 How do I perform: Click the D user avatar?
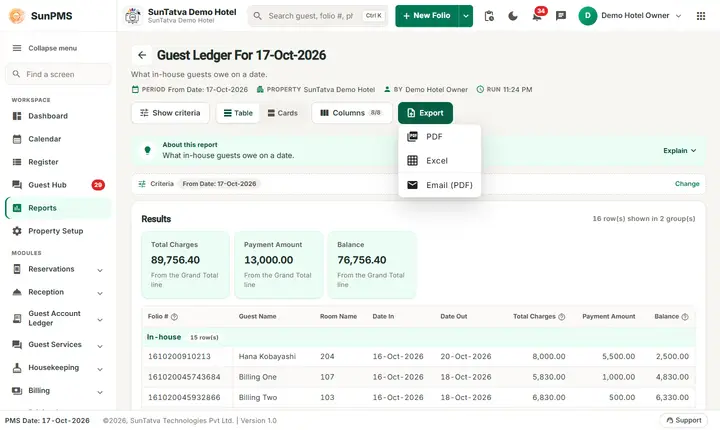click(587, 16)
